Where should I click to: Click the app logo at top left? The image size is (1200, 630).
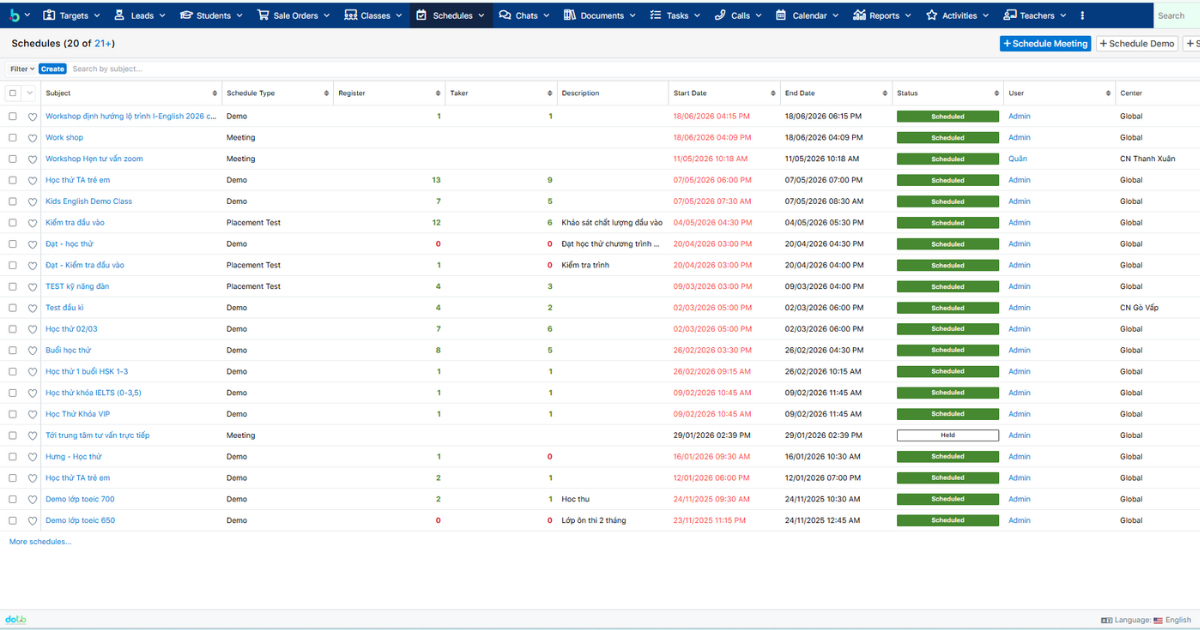tap(15, 15)
